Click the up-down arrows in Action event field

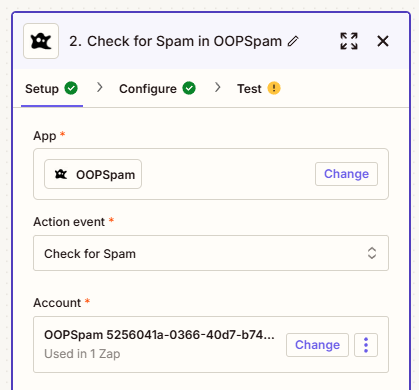[372, 253]
